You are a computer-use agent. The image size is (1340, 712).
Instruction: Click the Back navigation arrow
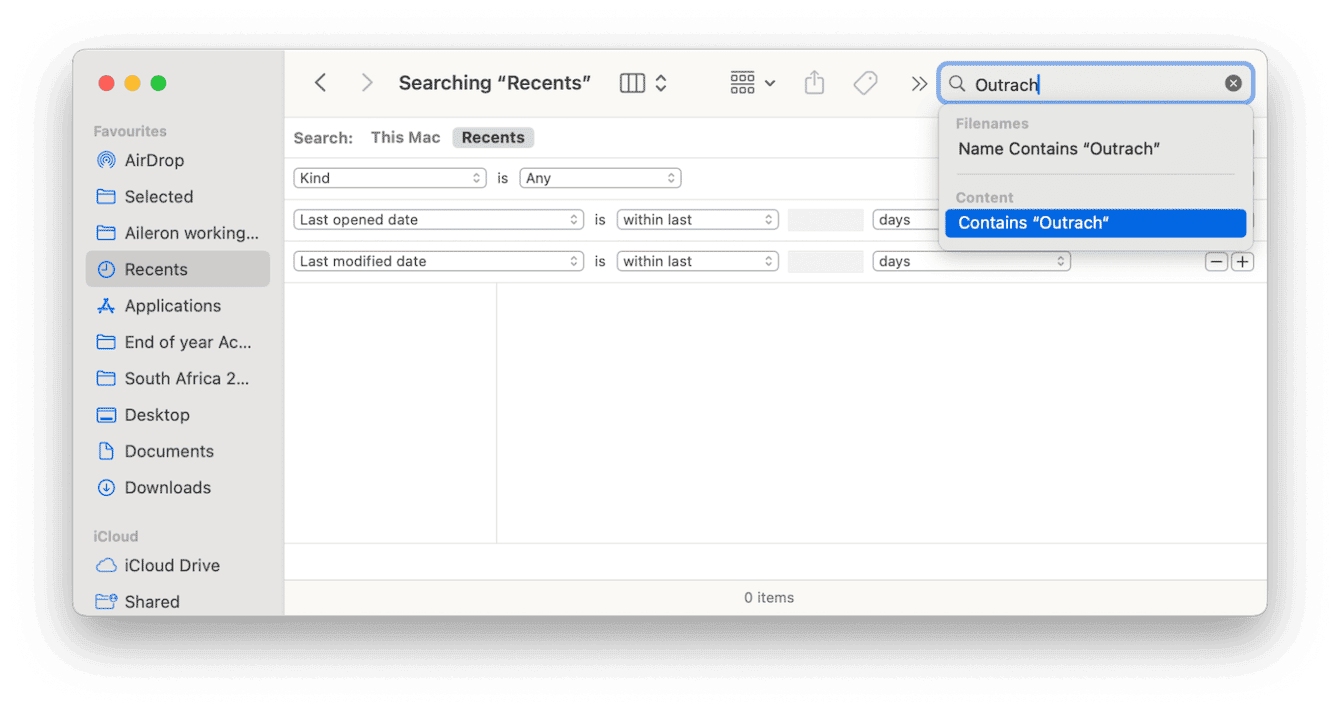pos(319,82)
